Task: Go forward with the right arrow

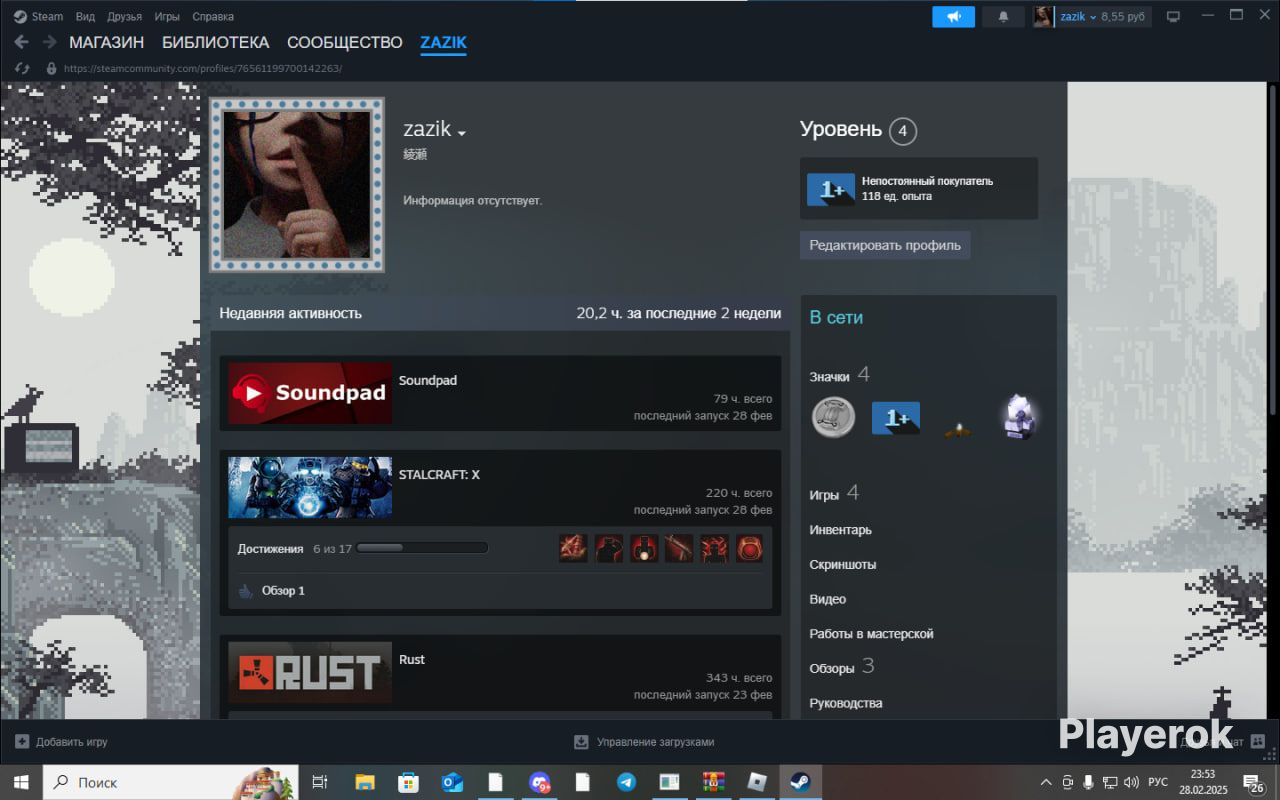Action: coord(49,42)
